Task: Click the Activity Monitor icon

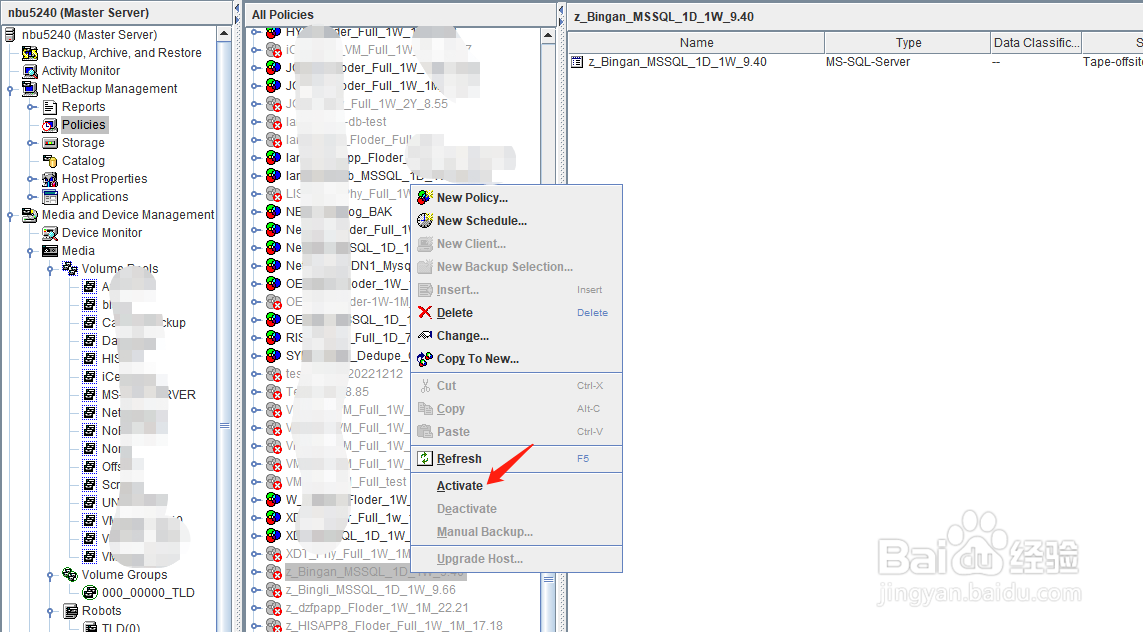Action: [x=30, y=71]
